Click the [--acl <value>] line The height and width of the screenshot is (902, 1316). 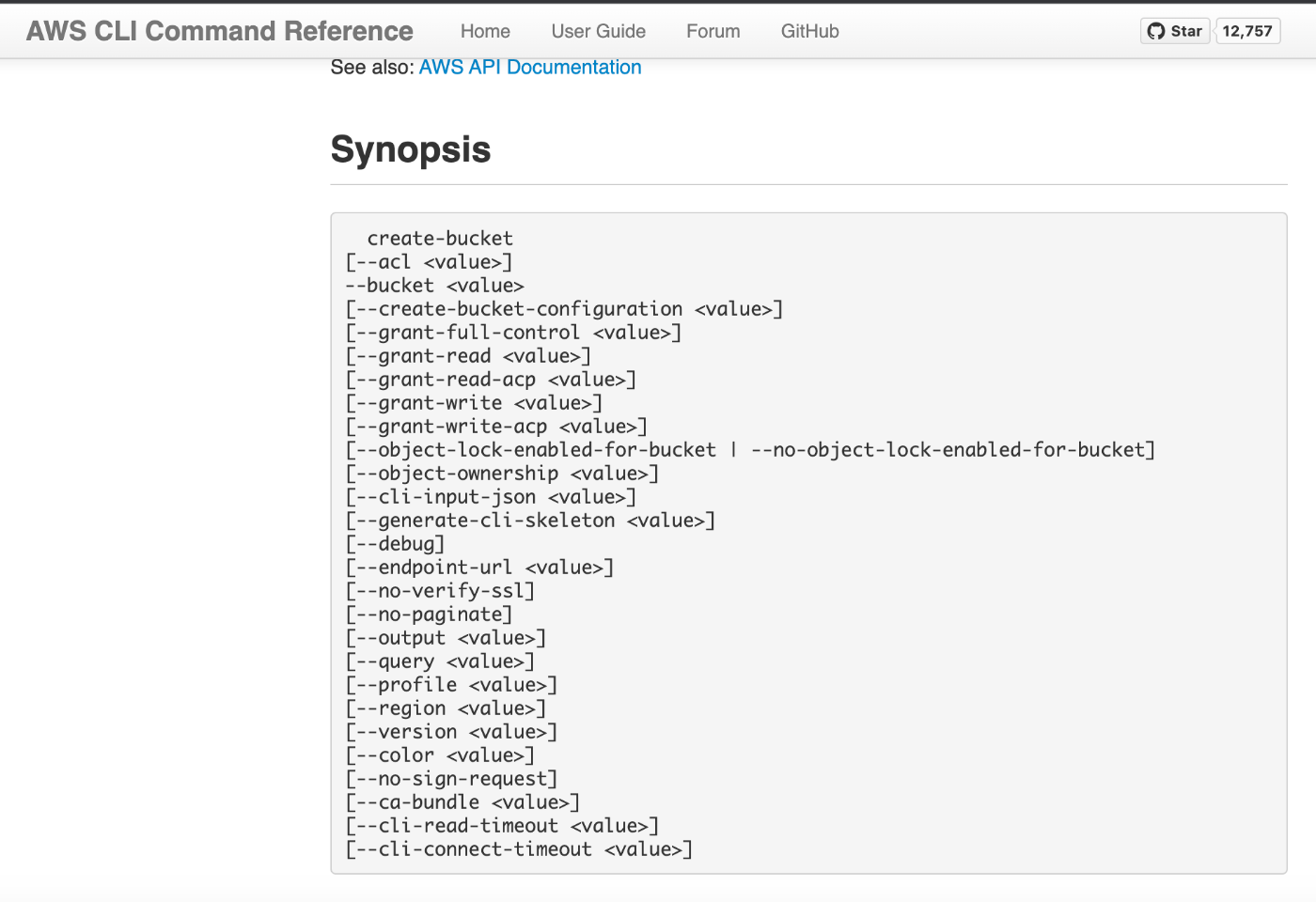pos(429,262)
